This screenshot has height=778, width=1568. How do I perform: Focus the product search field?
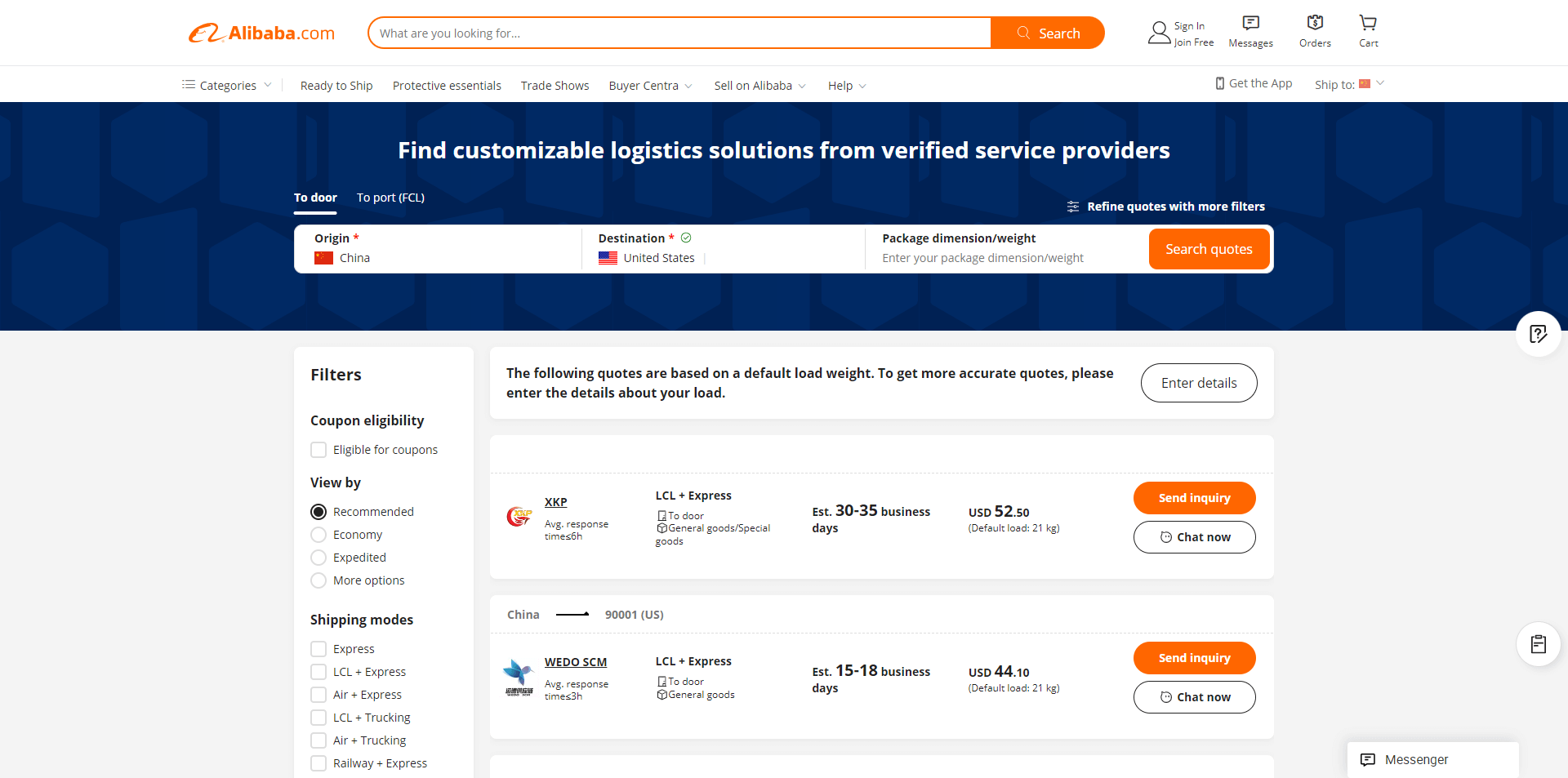[679, 33]
